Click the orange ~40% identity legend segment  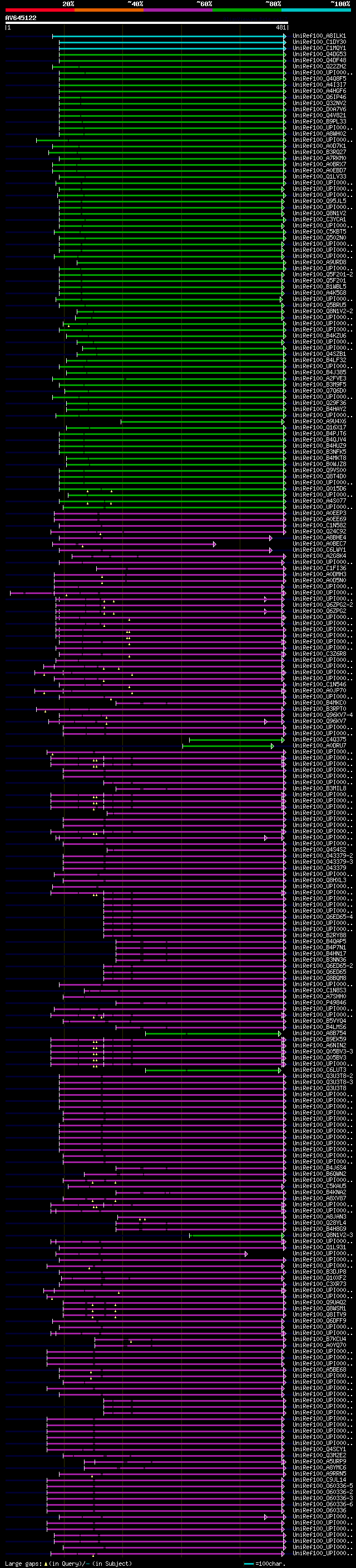109,10
